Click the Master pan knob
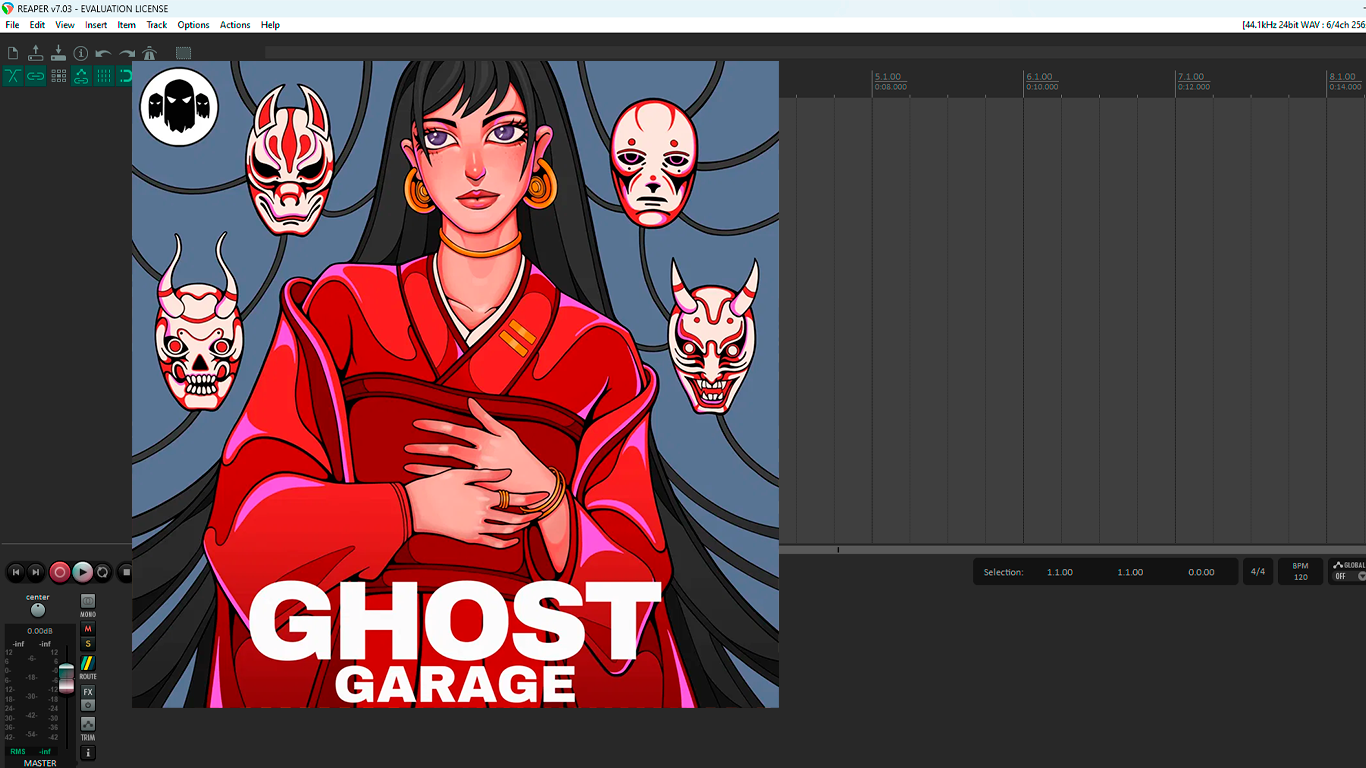This screenshot has width=1366, height=768. [38, 610]
